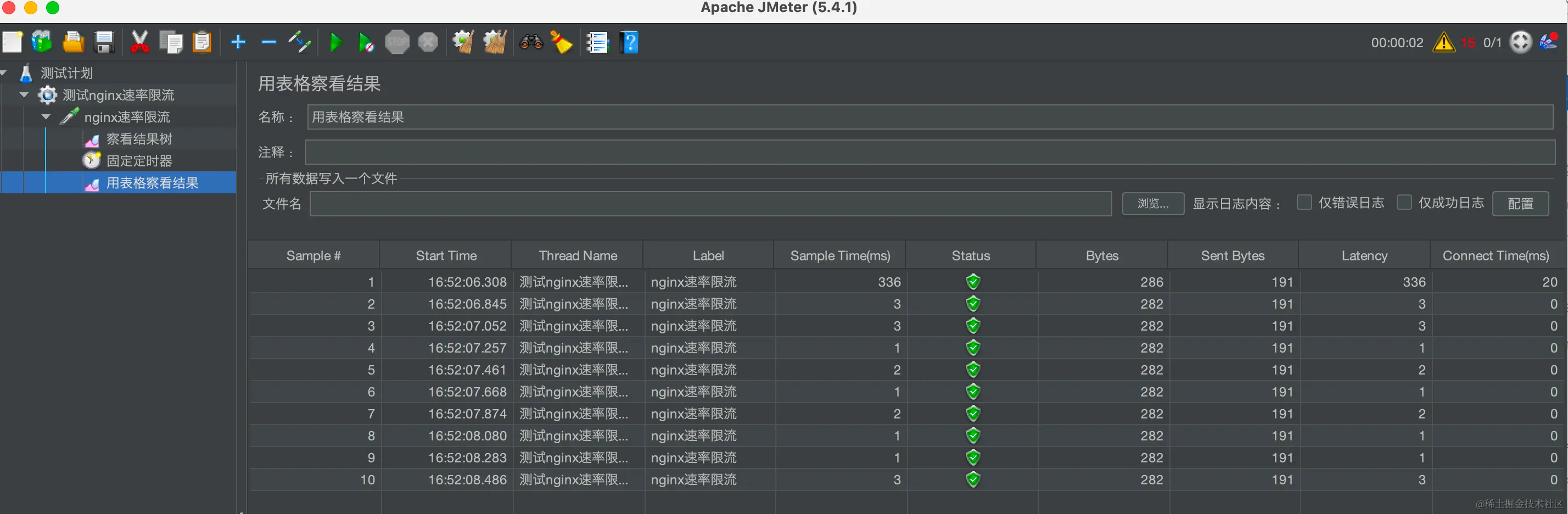Click Start no pauses toolbar icon
Image resolution: width=1568 pixels, height=514 pixels.
366,43
